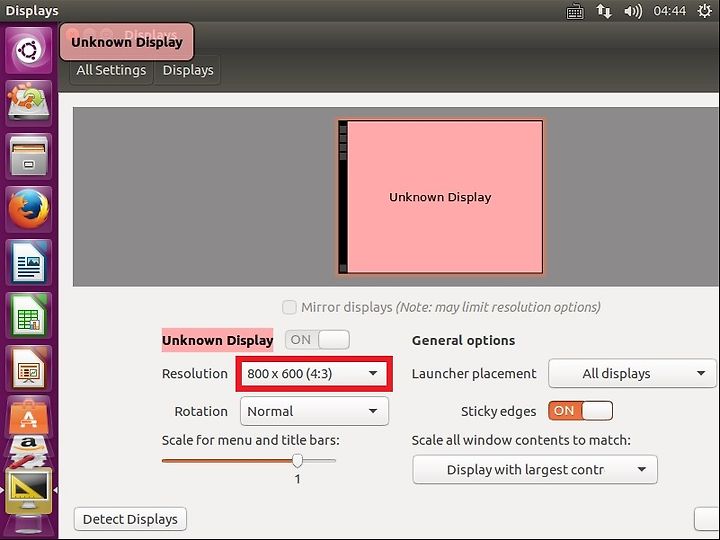Screen dimensions: 720x540
Task: Open LibreOffice Writer from the launcher
Action: tap(28, 262)
